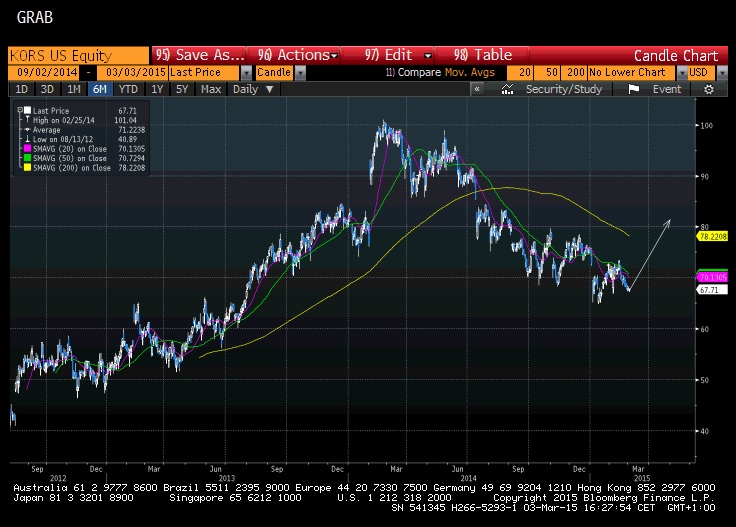Screen dimensions: 736x527
Task: Click the white Last Price legend swatch
Action: pyautogui.click(x=27, y=110)
